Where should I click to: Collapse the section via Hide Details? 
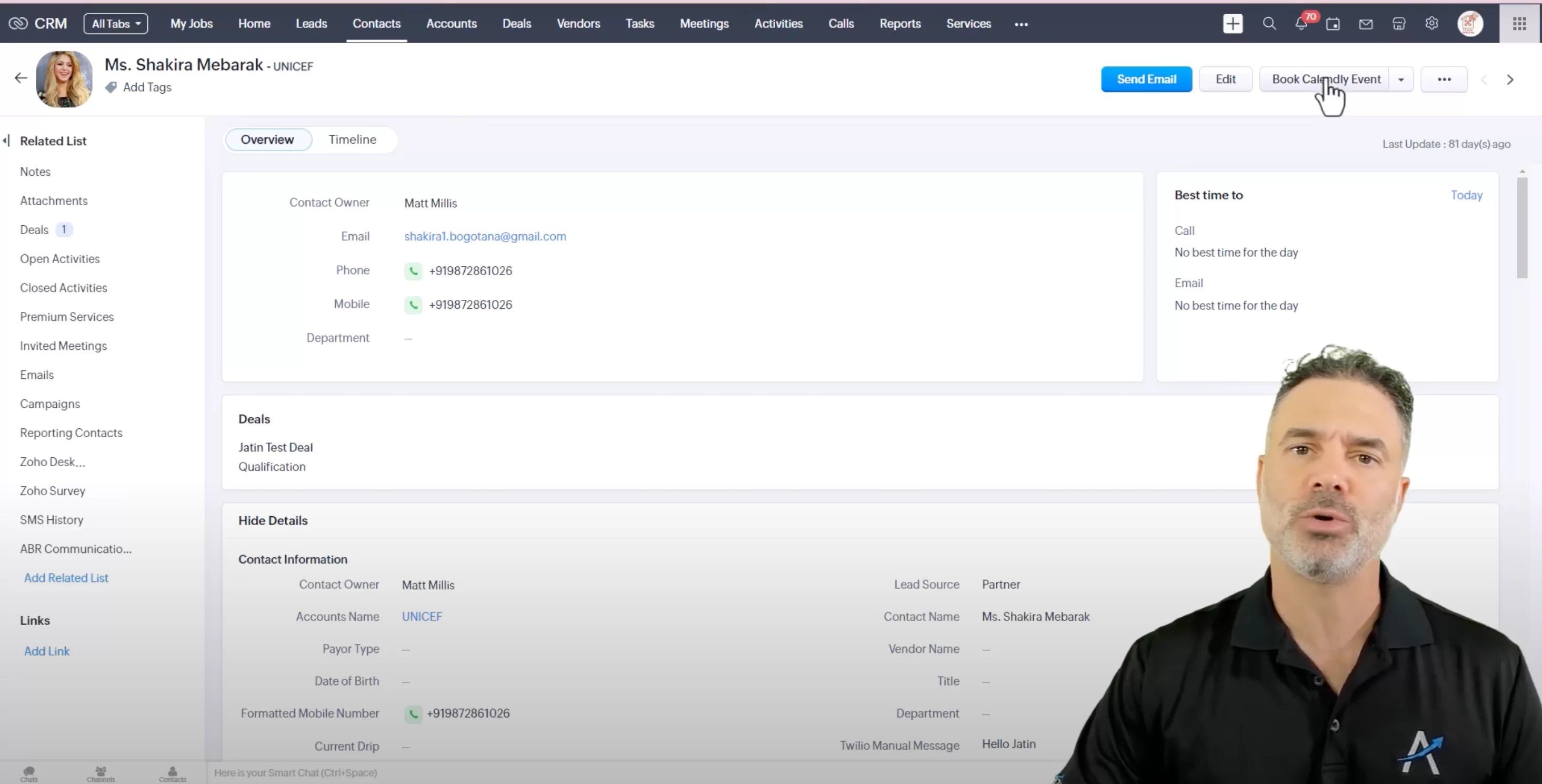273,521
